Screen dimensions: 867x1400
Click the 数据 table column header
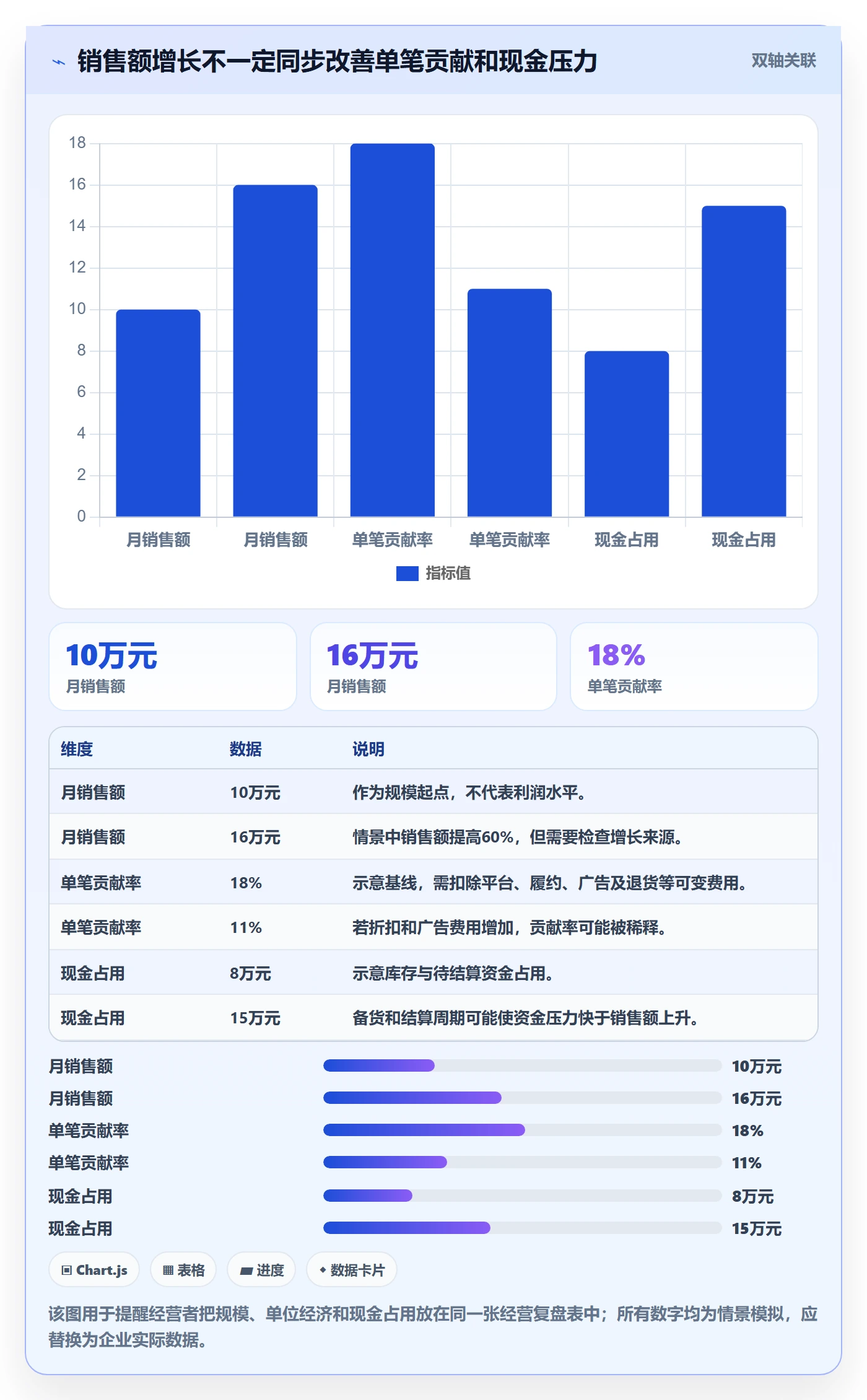[x=246, y=749]
